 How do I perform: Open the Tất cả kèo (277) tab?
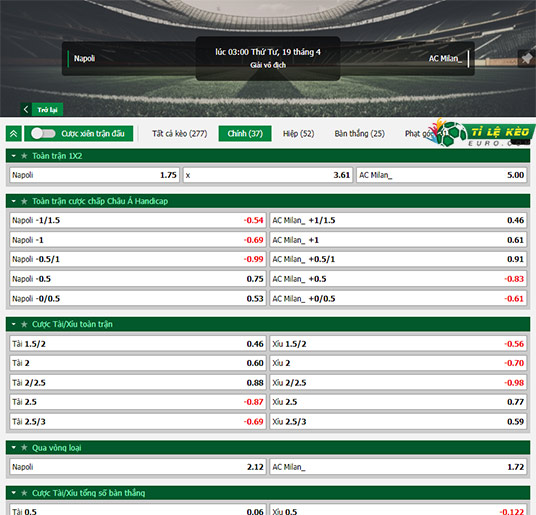tap(180, 134)
